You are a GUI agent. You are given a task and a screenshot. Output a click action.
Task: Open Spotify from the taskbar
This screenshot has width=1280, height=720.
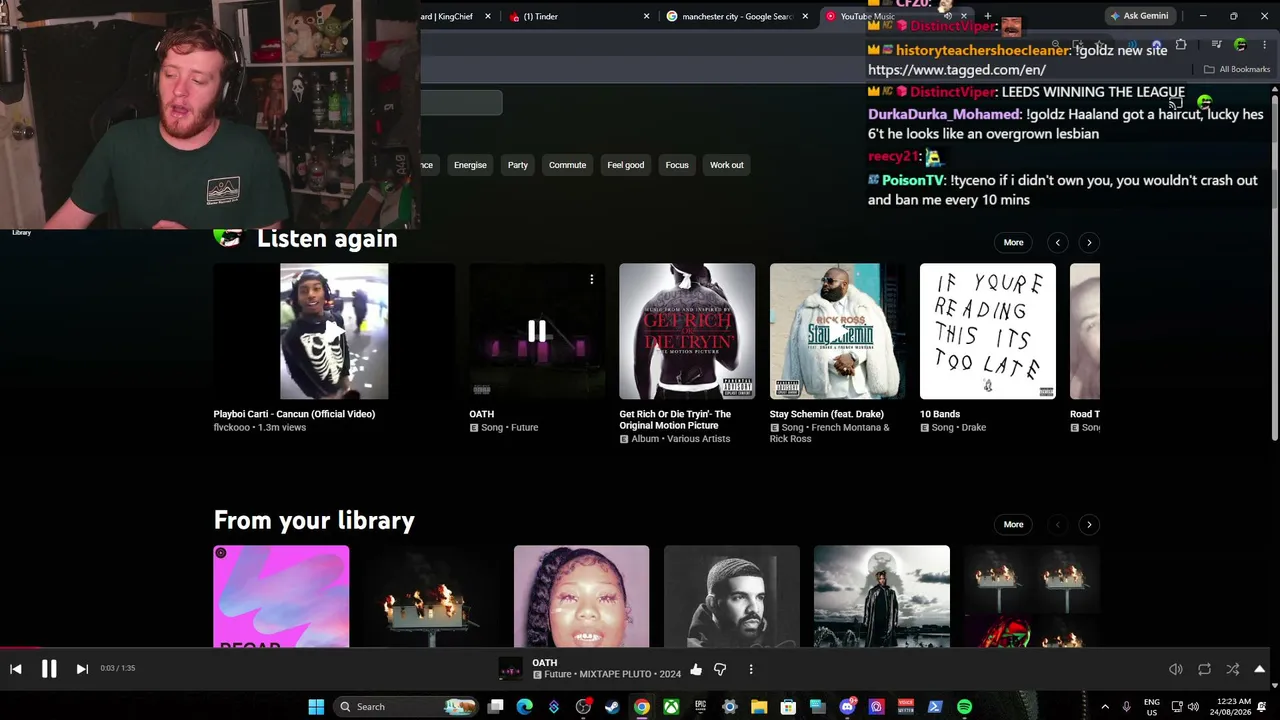[x=964, y=707]
